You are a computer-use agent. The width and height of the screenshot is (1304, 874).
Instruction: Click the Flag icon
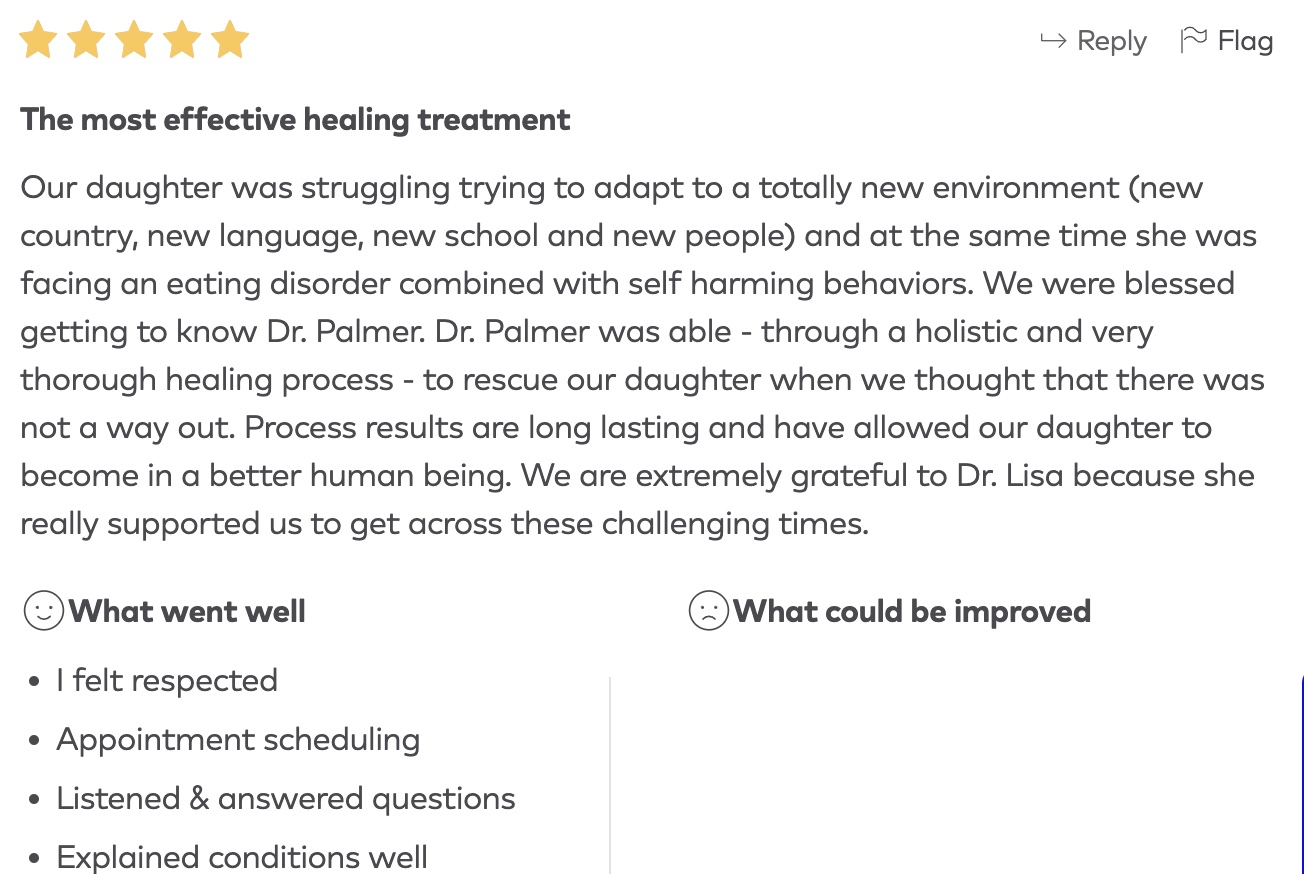[1194, 40]
